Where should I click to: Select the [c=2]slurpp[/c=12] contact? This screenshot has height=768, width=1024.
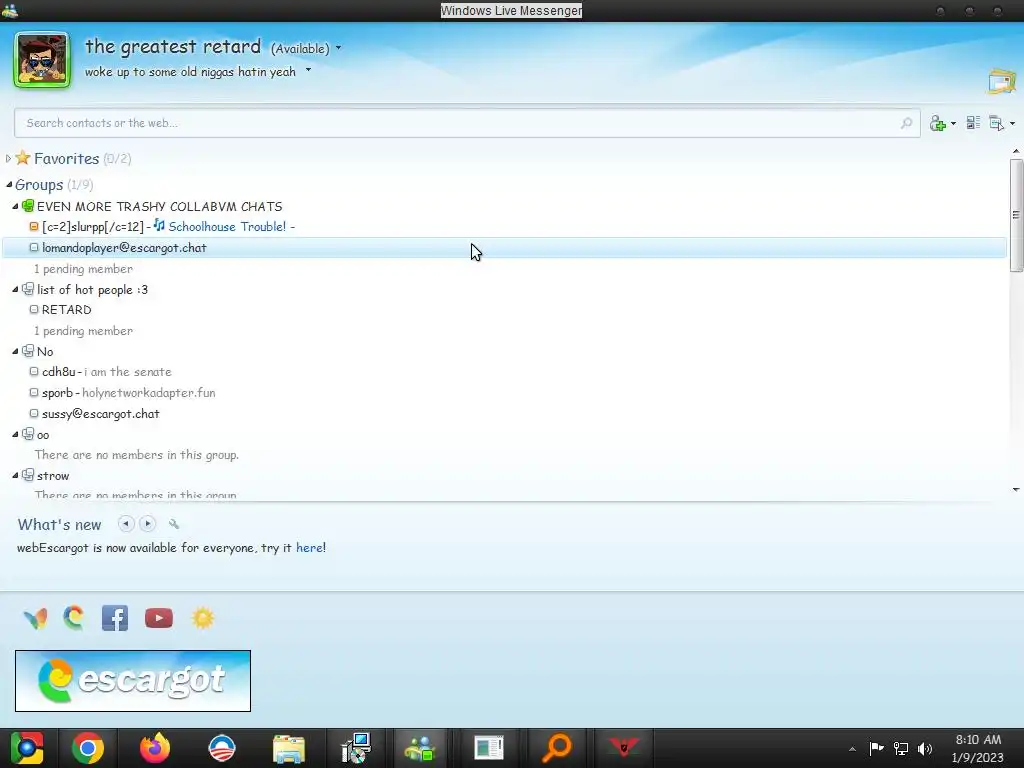(92, 227)
